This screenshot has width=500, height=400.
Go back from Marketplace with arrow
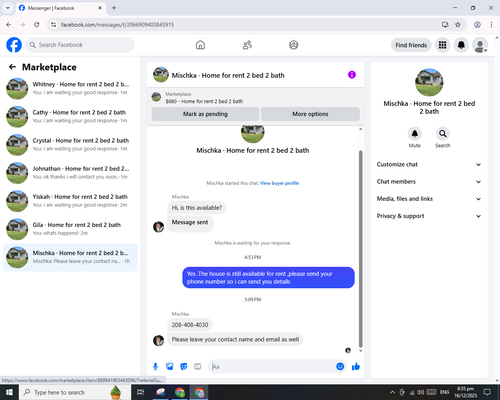(13, 67)
